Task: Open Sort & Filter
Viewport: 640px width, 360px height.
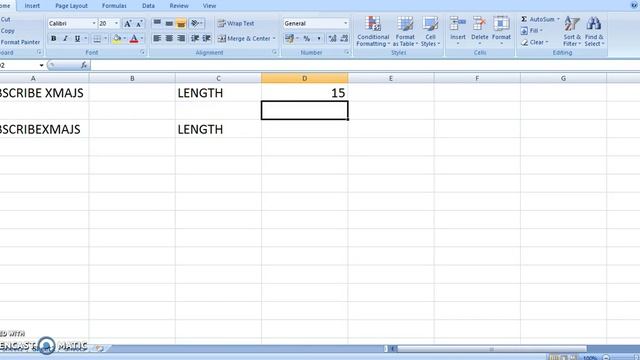Action: (572, 31)
